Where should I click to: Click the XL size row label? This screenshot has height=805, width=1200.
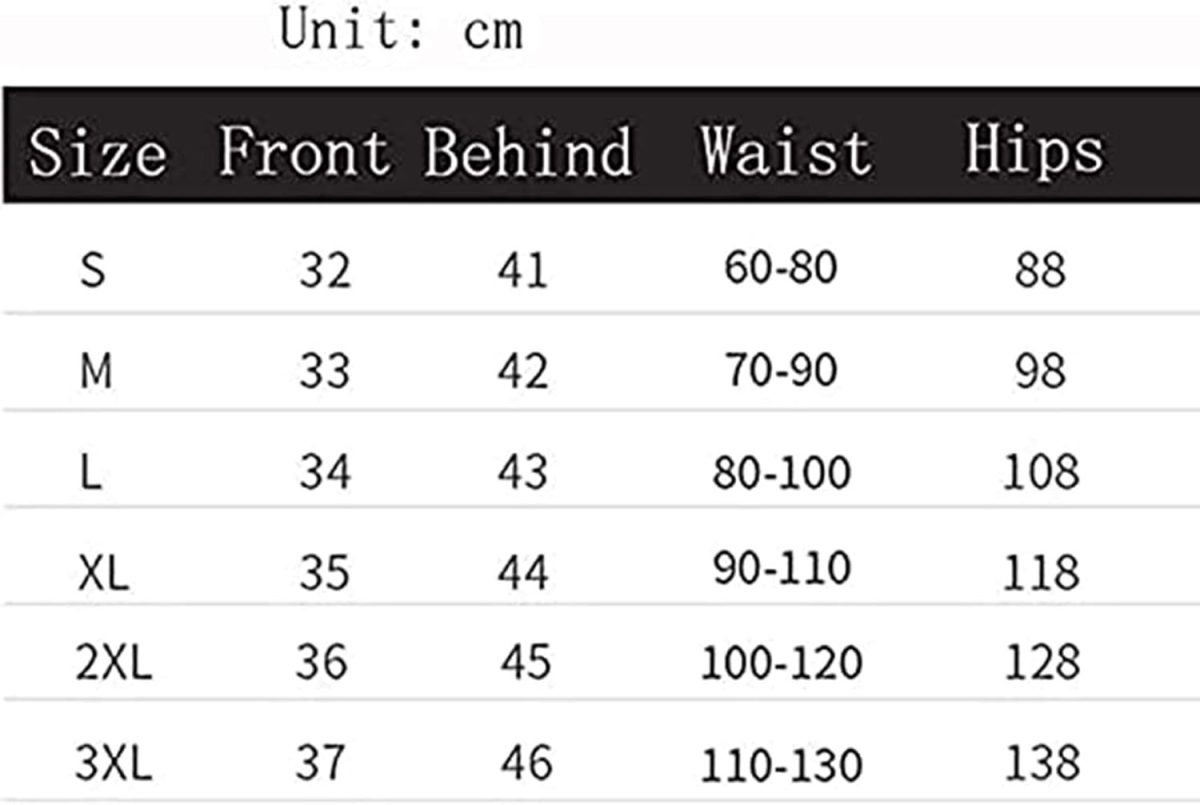[104, 573]
